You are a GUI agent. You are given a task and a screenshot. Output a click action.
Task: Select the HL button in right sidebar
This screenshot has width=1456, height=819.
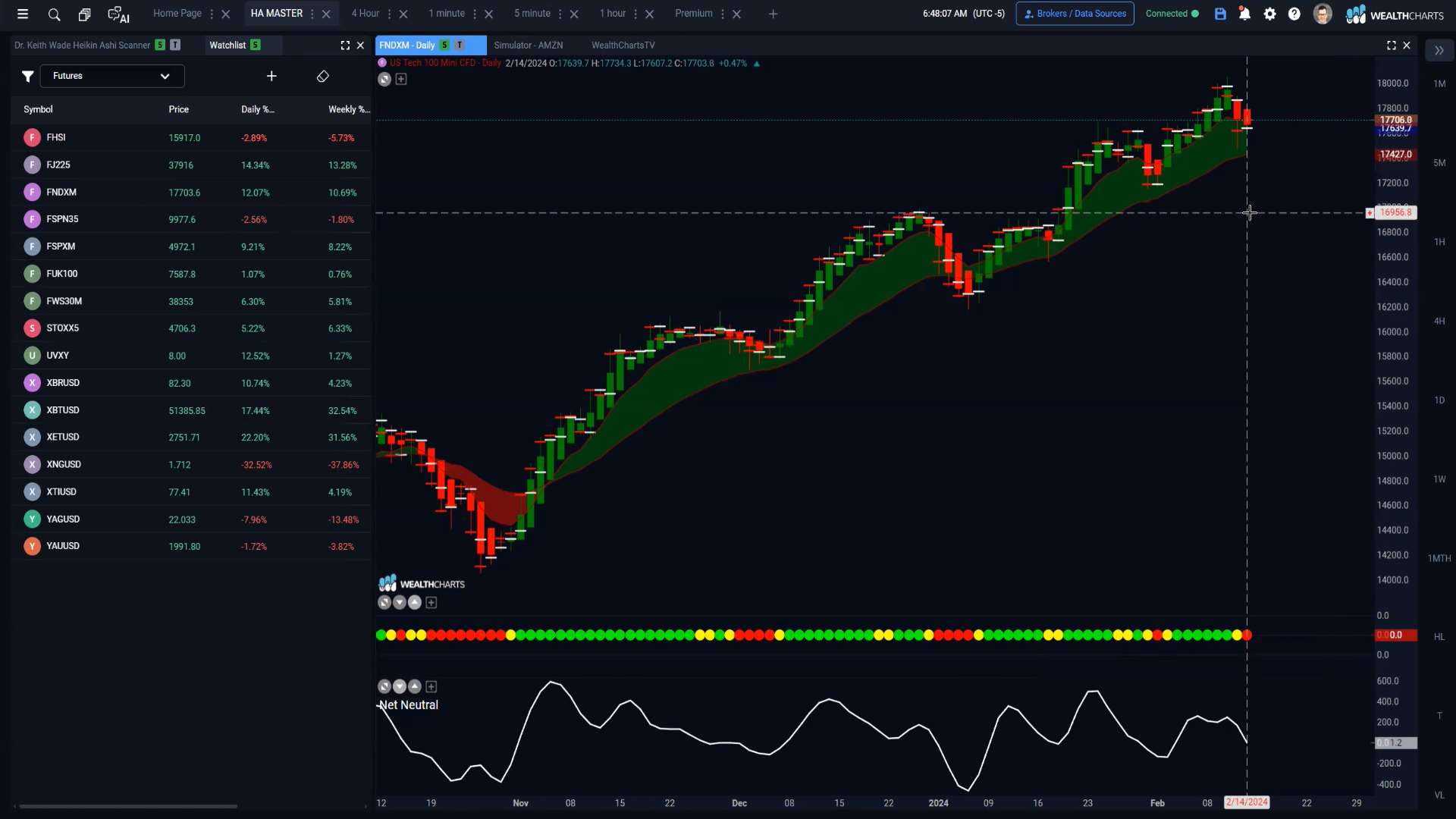pos(1439,637)
